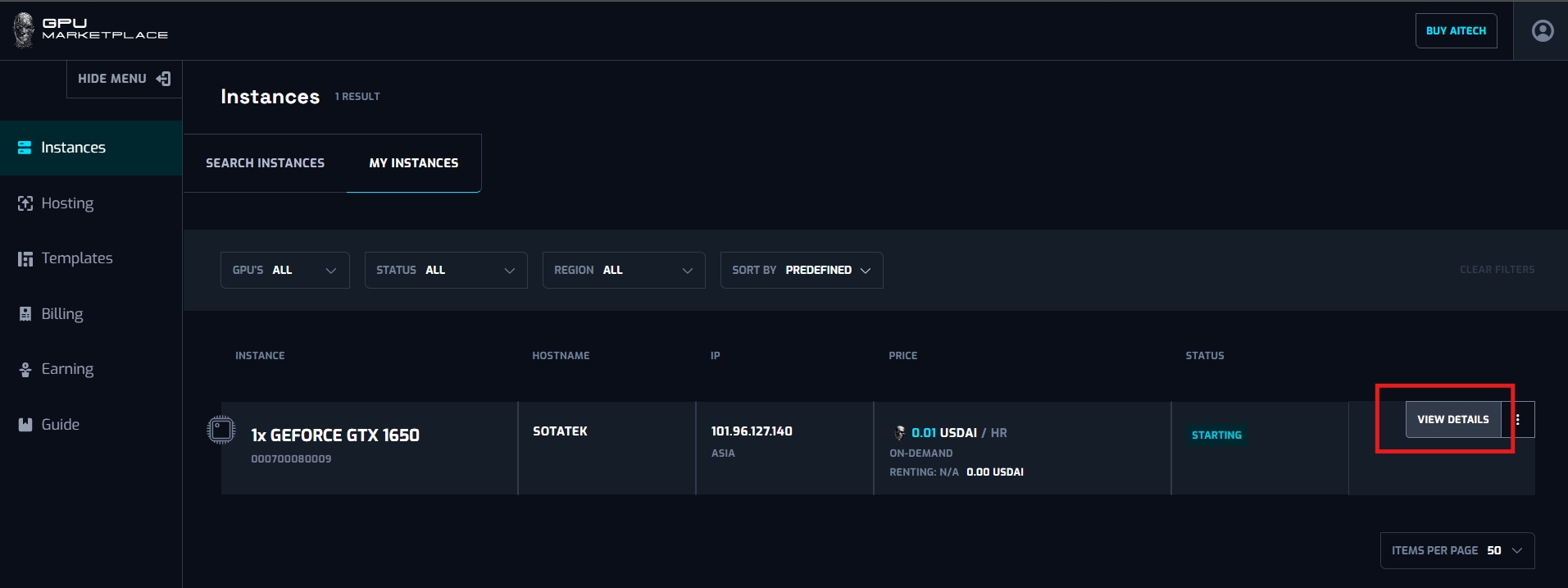Screen dimensions: 1568x588
Task: Click the Guide sidebar icon
Action: click(25, 425)
